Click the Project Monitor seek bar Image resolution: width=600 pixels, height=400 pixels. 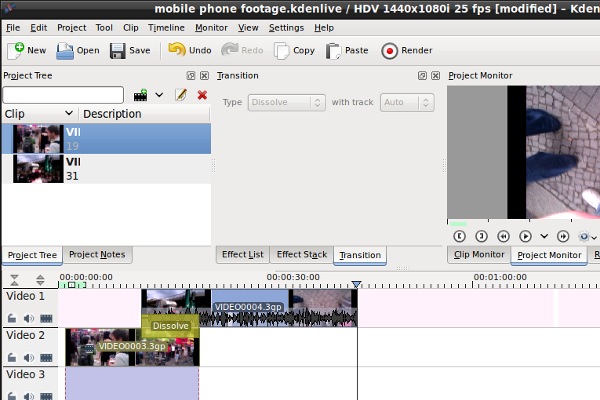coord(523,223)
